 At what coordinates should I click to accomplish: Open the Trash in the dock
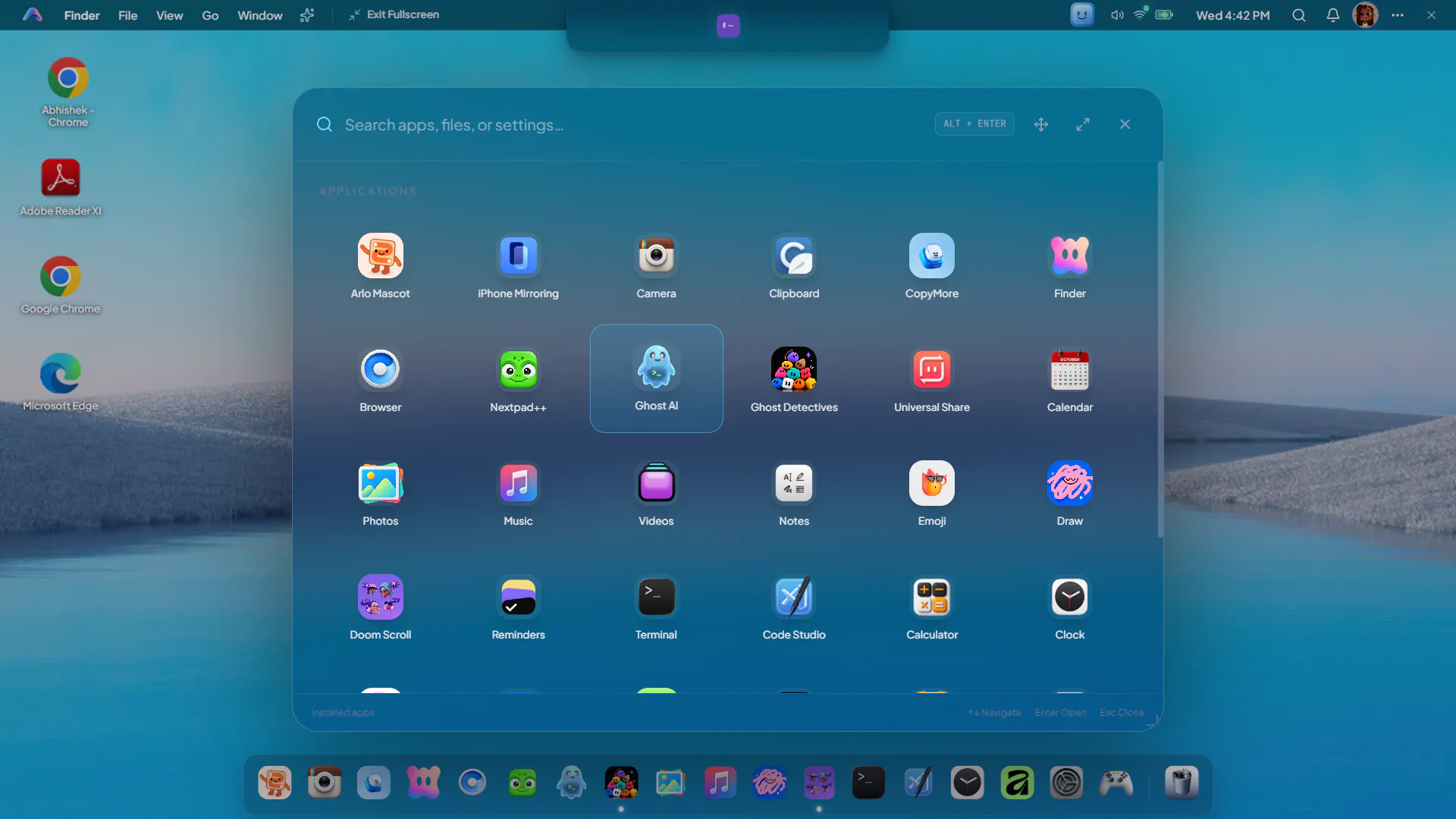pos(1181,783)
